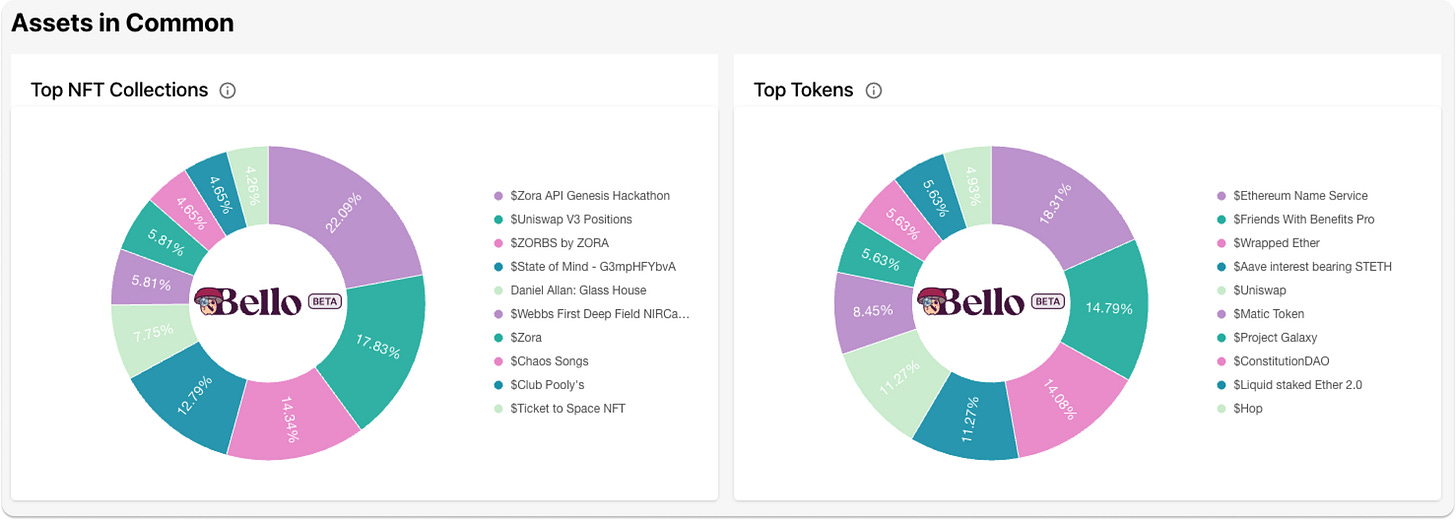Click the Top Tokens title
Viewport: 1456px width, 520px height.
pyautogui.click(x=804, y=91)
